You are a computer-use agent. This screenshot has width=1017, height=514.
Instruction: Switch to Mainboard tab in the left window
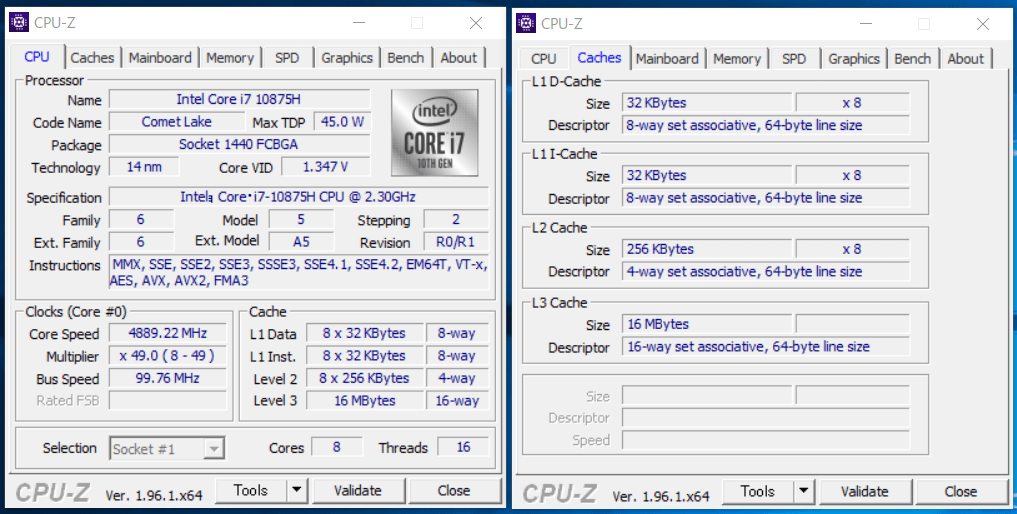pyautogui.click(x=160, y=58)
